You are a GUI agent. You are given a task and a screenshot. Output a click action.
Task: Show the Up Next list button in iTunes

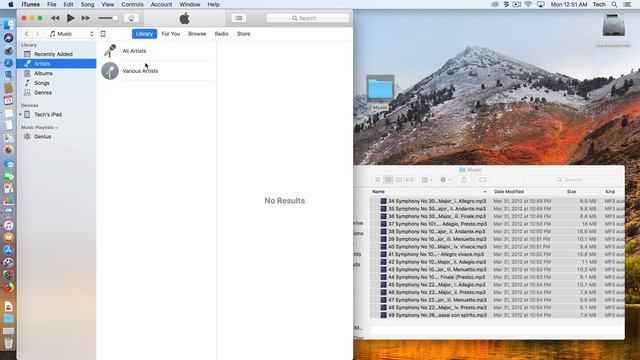[x=239, y=18]
